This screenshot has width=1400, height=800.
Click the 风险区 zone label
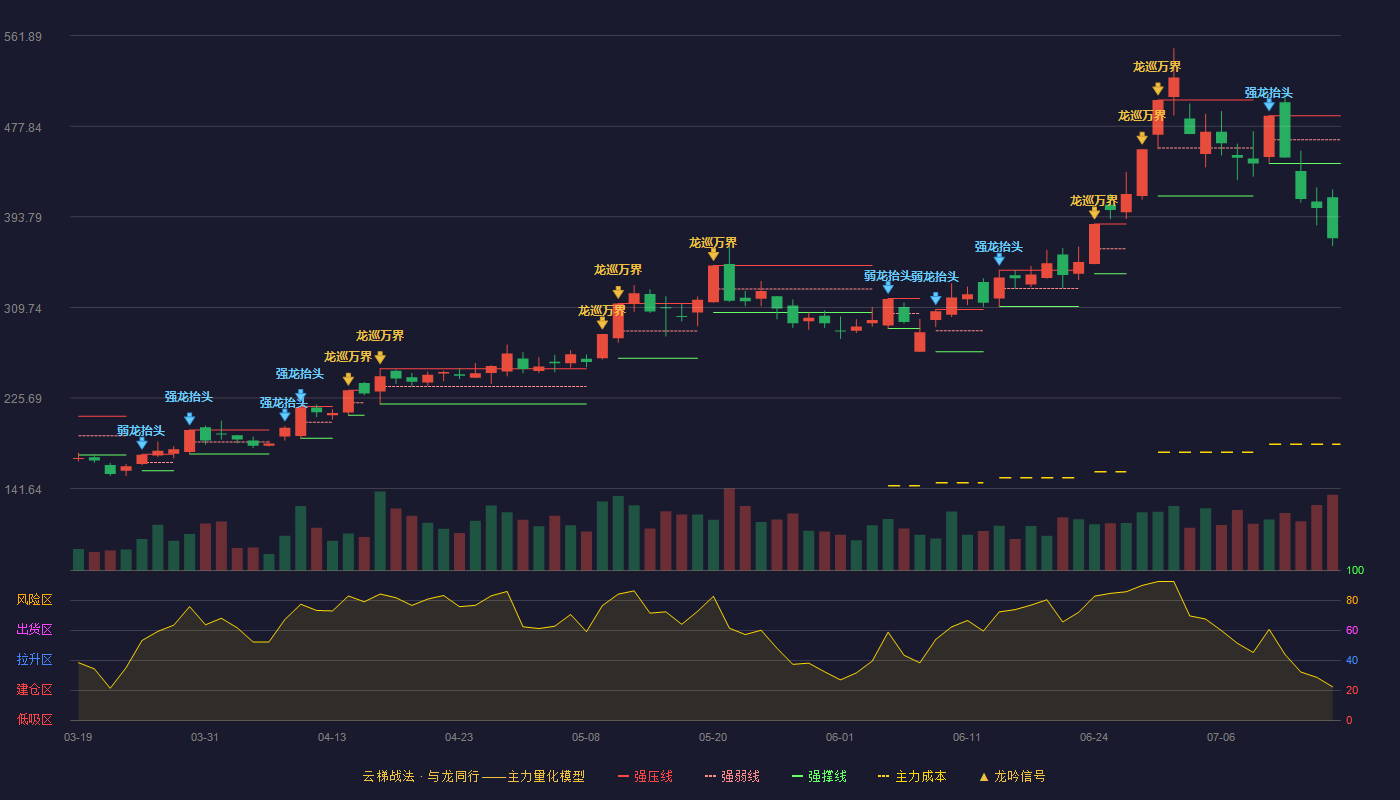(x=34, y=600)
